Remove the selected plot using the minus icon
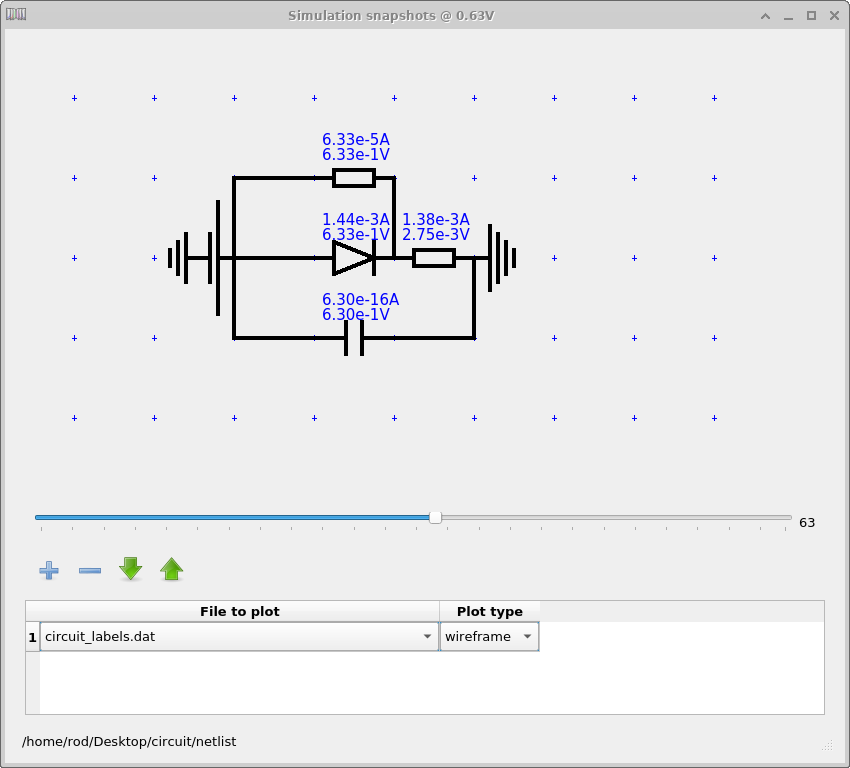850x768 pixels. [89, 569]
